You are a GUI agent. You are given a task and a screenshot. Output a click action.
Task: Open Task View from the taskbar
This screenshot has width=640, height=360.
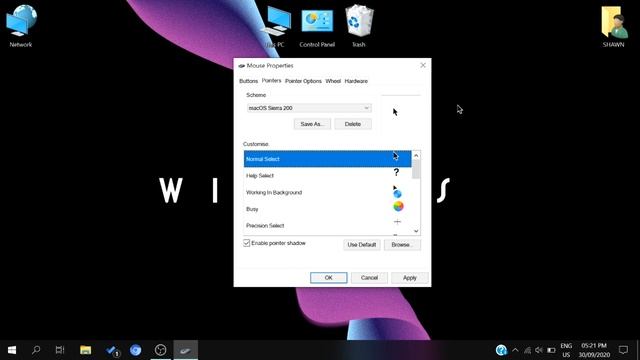pos(60,350)
